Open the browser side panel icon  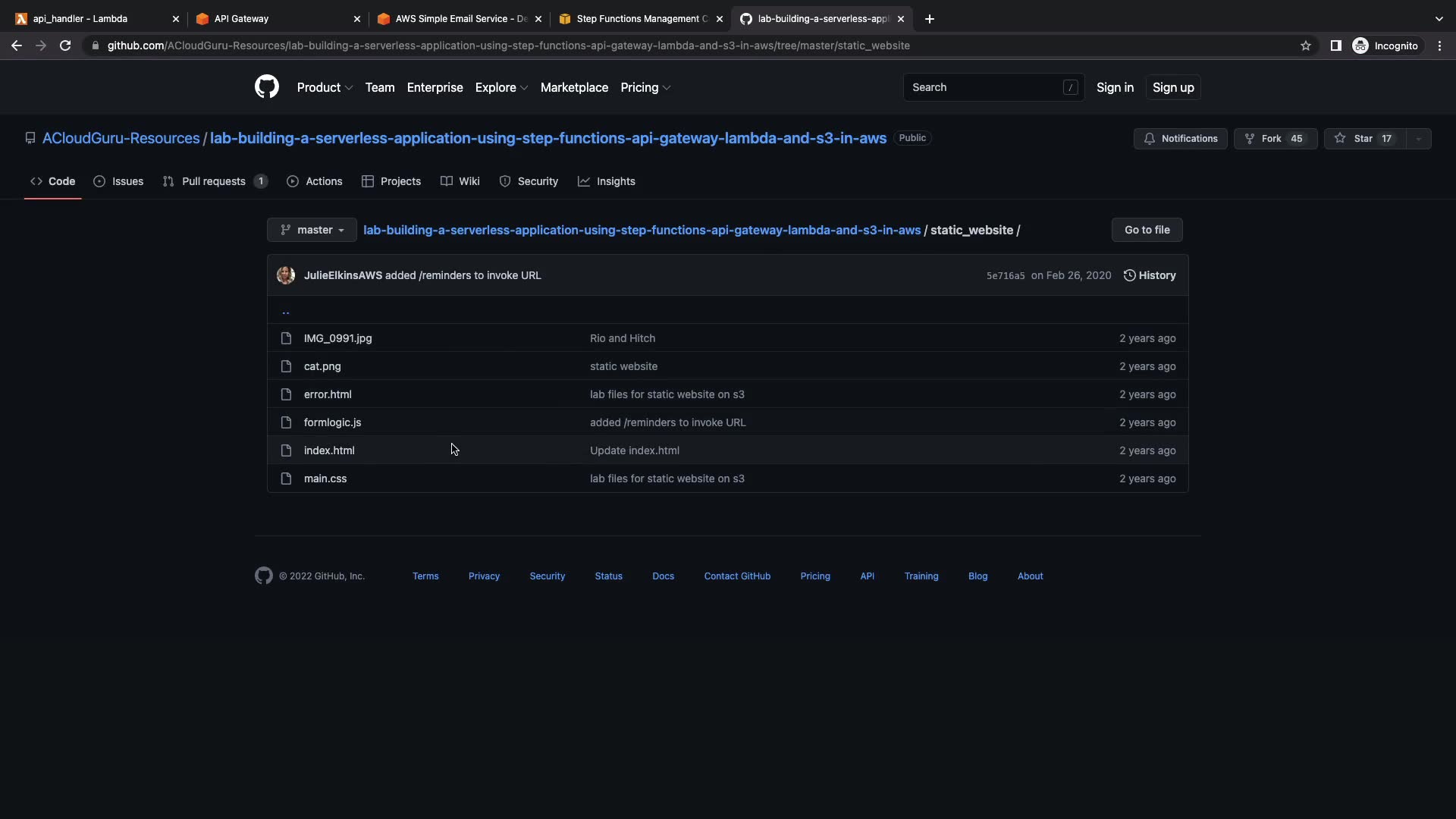tap(1336, 45)
